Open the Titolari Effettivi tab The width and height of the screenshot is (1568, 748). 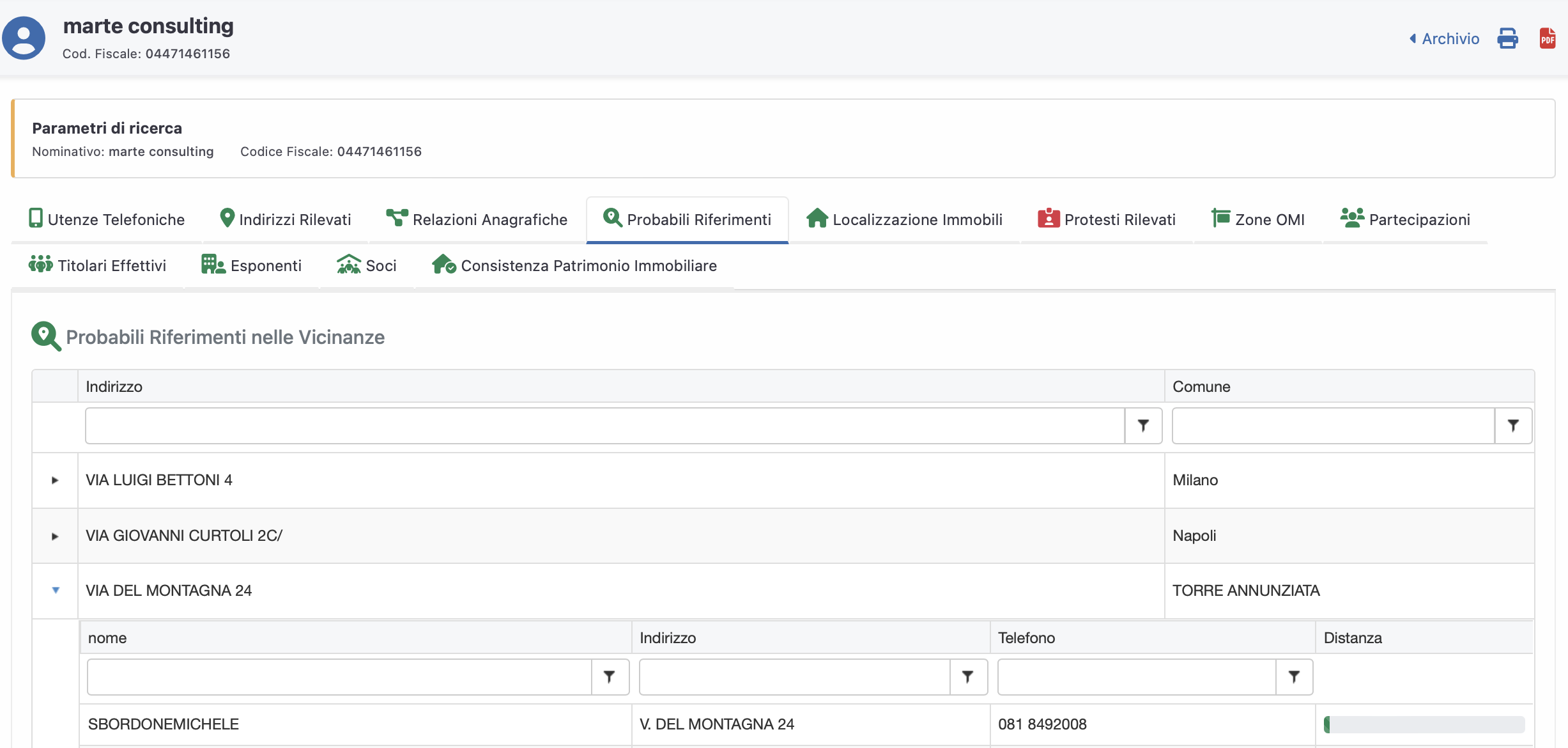97,265
